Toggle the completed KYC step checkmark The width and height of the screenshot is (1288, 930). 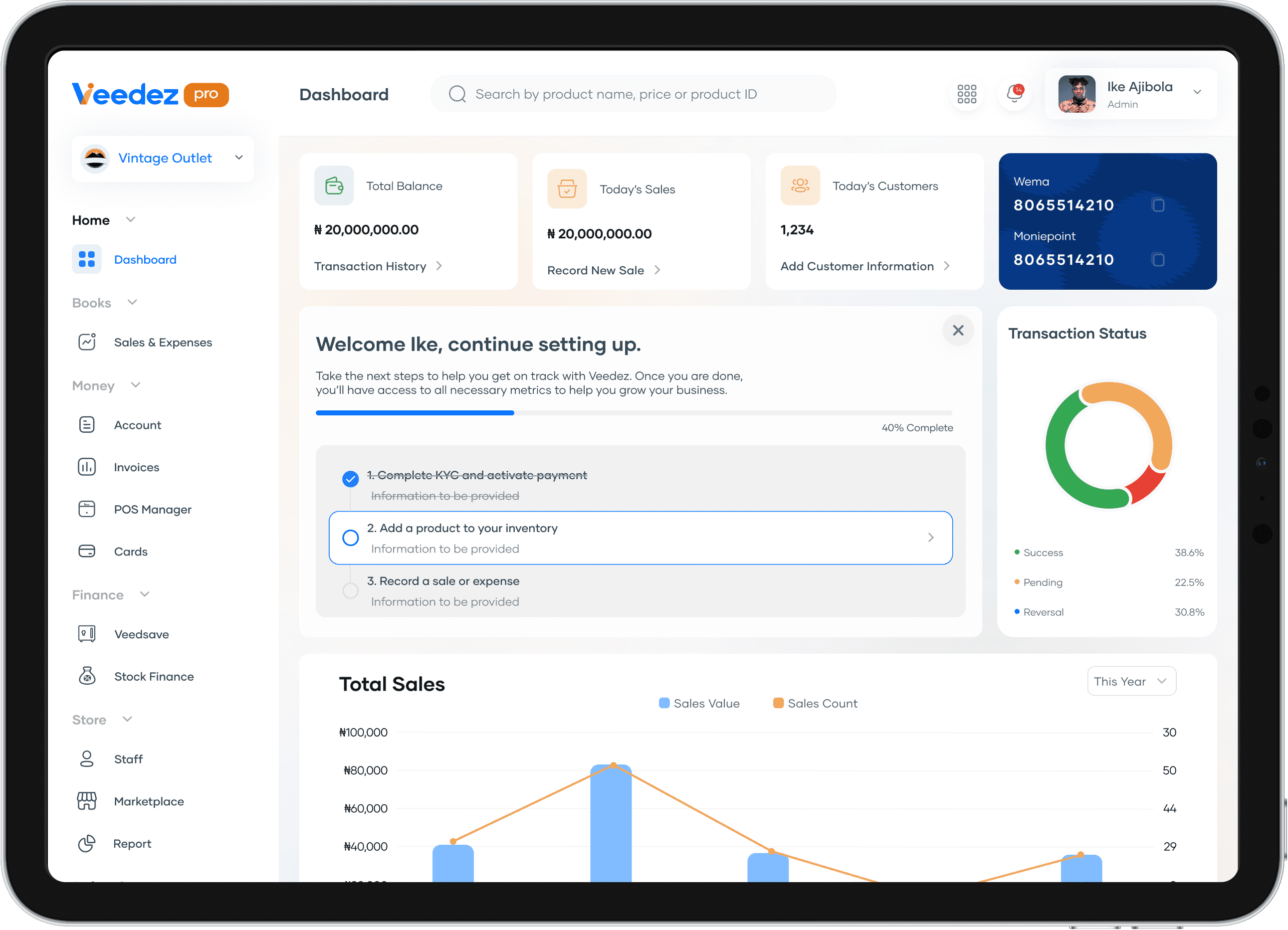350,479
